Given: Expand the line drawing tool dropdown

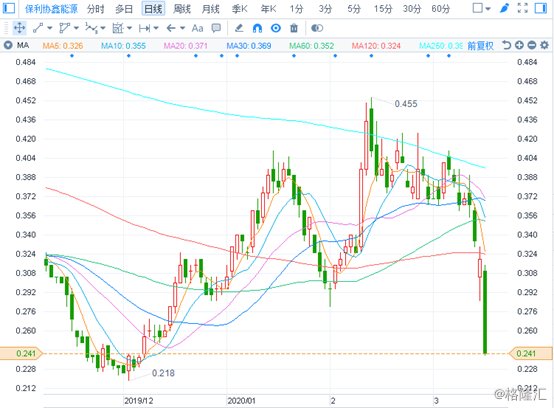Looking at the screenshot, I should (x=49, y=28).
